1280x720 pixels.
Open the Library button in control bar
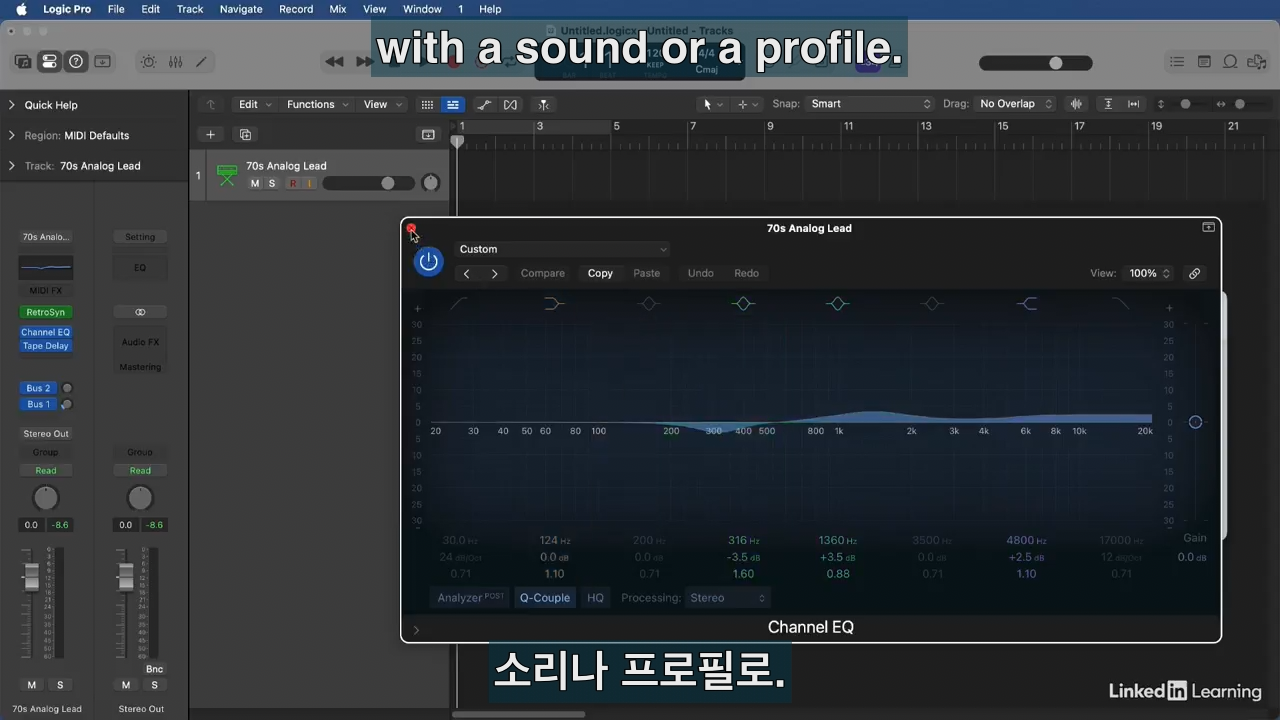point(22,62)
